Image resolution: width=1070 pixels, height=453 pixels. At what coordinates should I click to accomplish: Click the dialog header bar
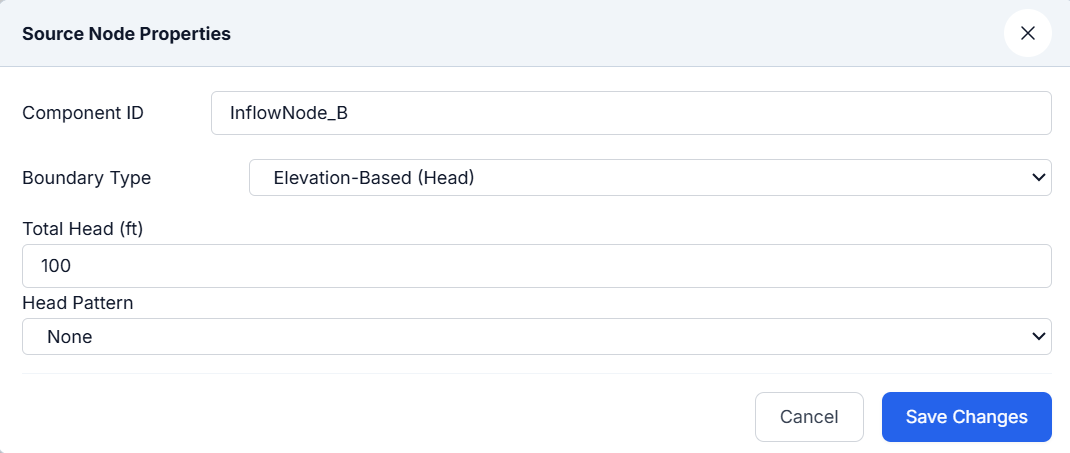click(535, 33)
